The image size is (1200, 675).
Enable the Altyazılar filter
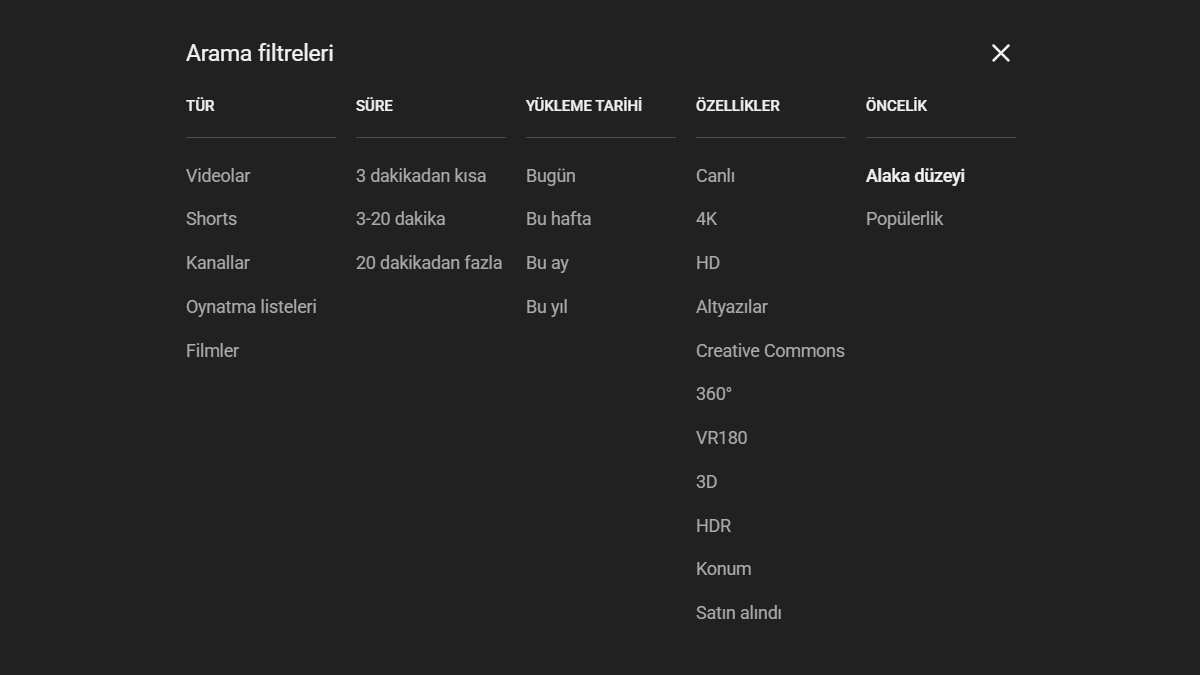coord(732,307)
